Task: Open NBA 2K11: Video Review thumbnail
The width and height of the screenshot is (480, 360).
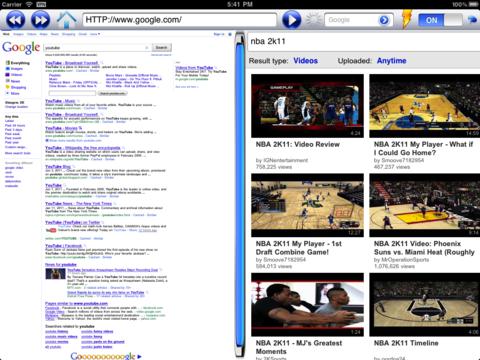Action: tap(307, 106)
